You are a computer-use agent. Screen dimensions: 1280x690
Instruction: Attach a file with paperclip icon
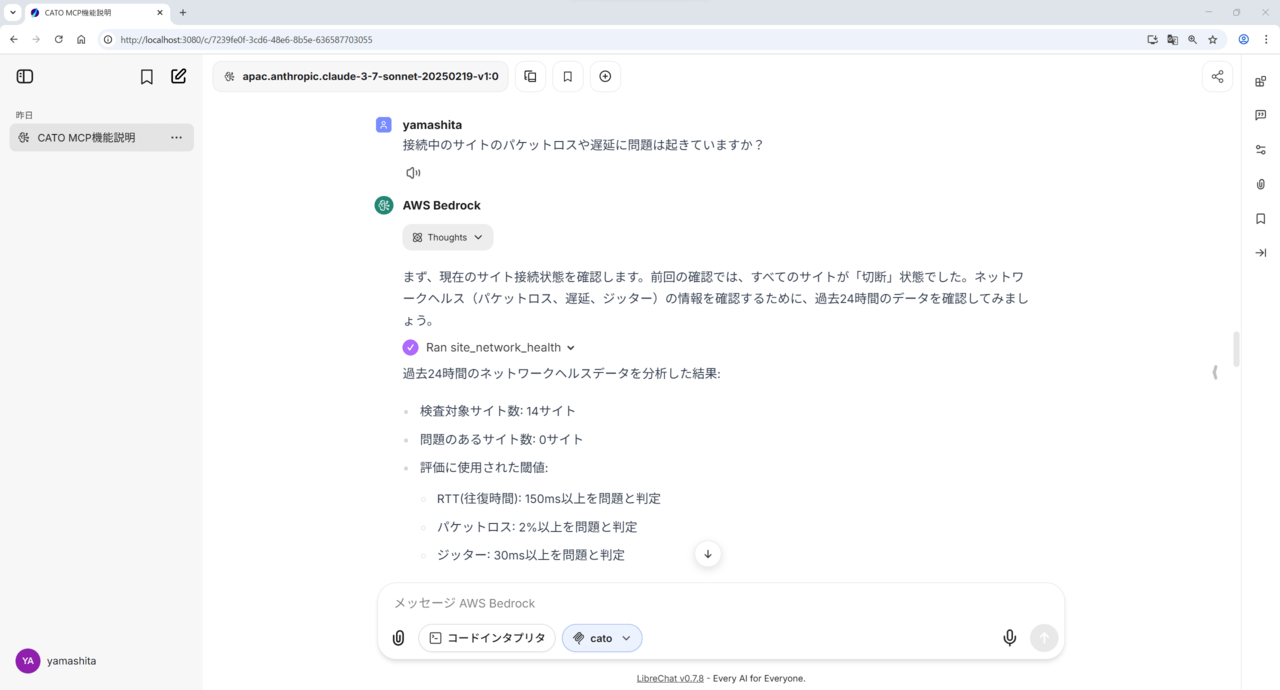tap(398, 638)
